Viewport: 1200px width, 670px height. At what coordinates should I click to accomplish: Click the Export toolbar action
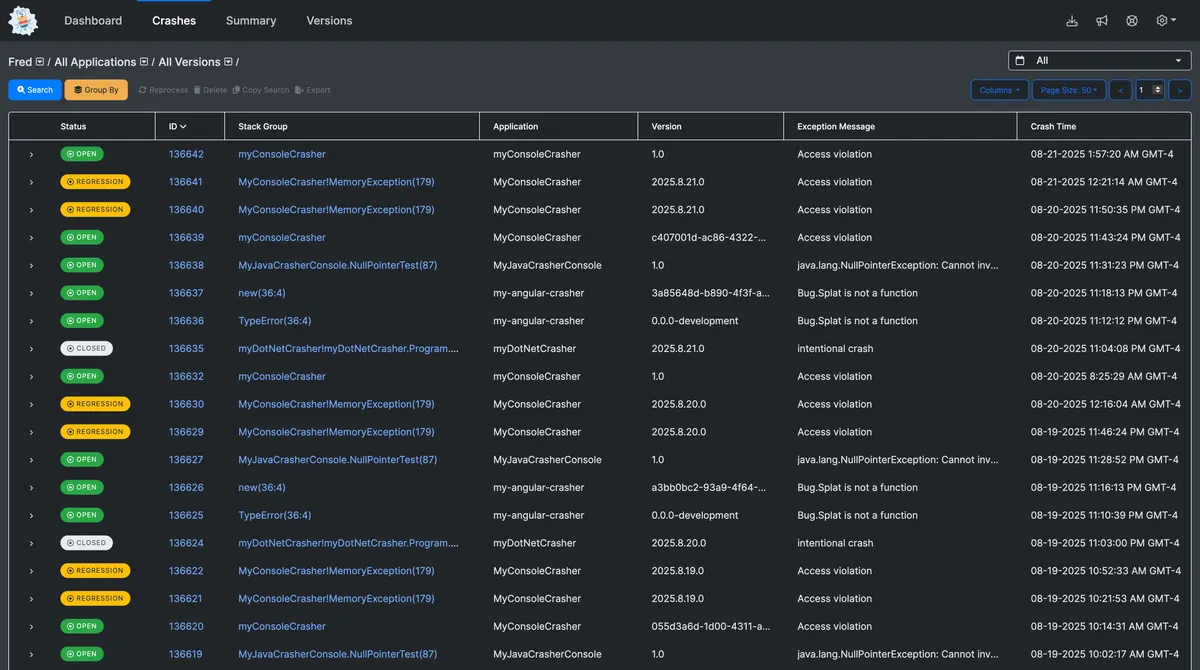tap(313, 90)
